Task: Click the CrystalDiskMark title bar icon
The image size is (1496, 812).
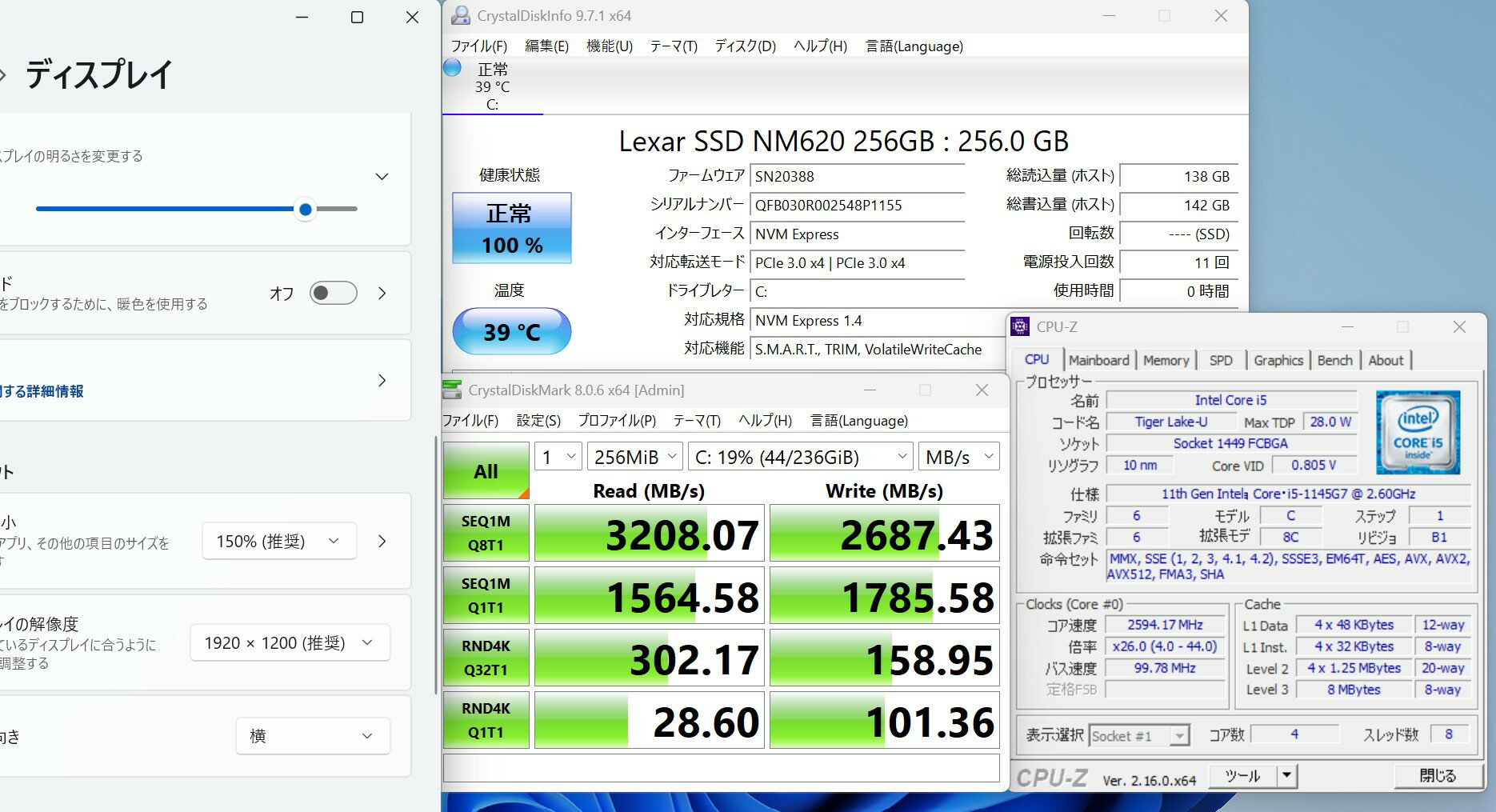Action: point(452,390)
